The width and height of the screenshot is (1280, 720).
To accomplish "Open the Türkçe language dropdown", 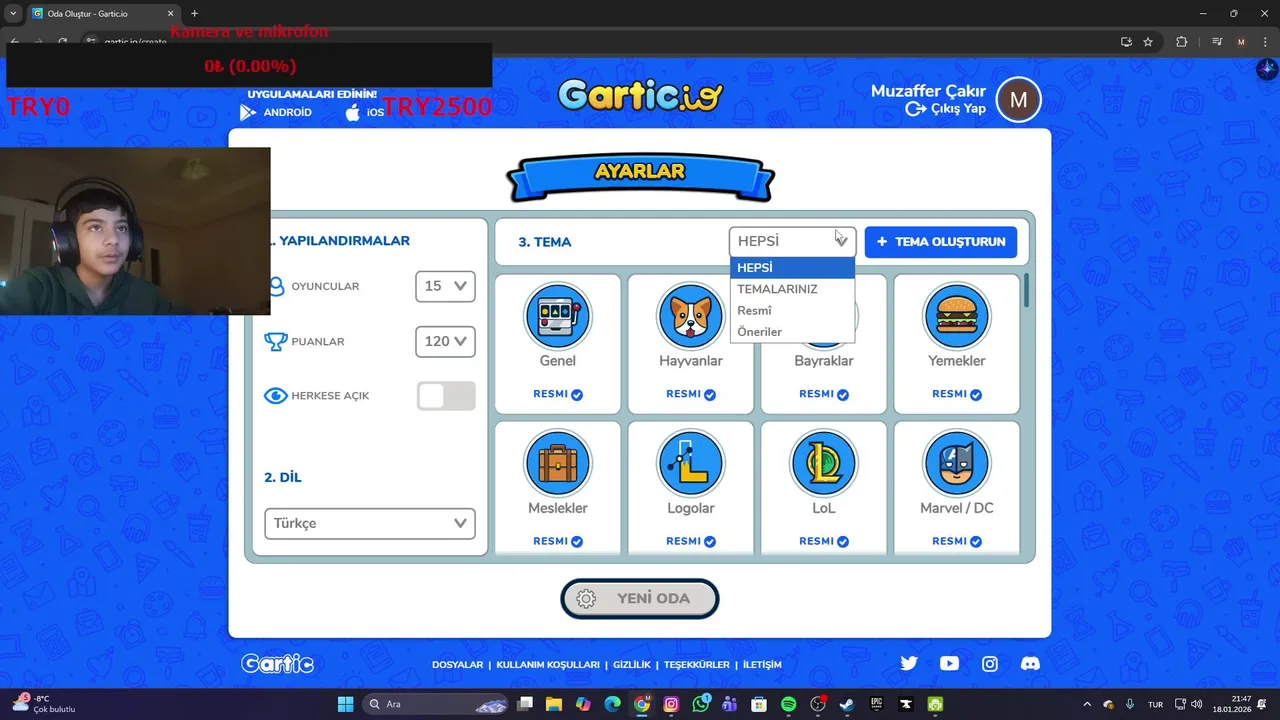I will [369, 523].
